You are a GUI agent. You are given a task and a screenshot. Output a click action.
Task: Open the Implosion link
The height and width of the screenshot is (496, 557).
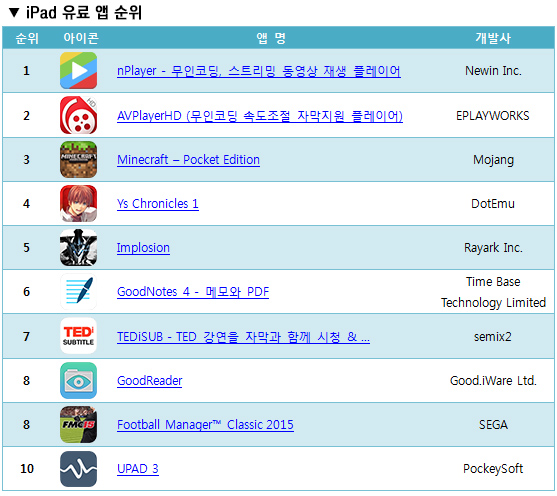pyautogui.click(x=143, y=248)
